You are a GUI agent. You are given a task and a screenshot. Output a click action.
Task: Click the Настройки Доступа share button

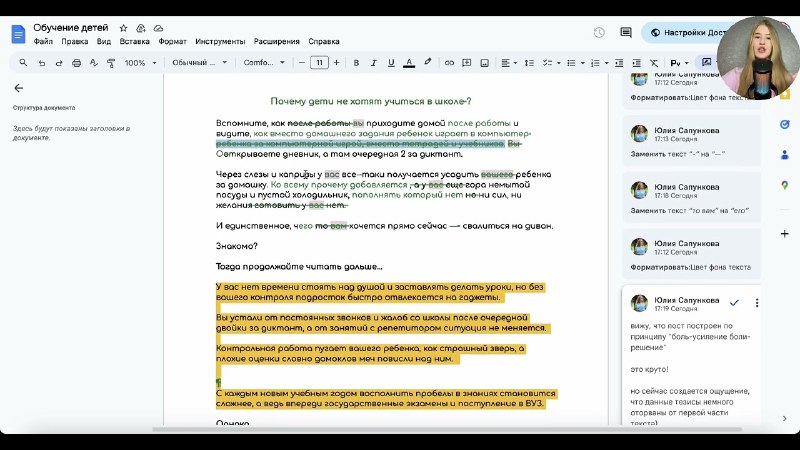pos(686,33)
